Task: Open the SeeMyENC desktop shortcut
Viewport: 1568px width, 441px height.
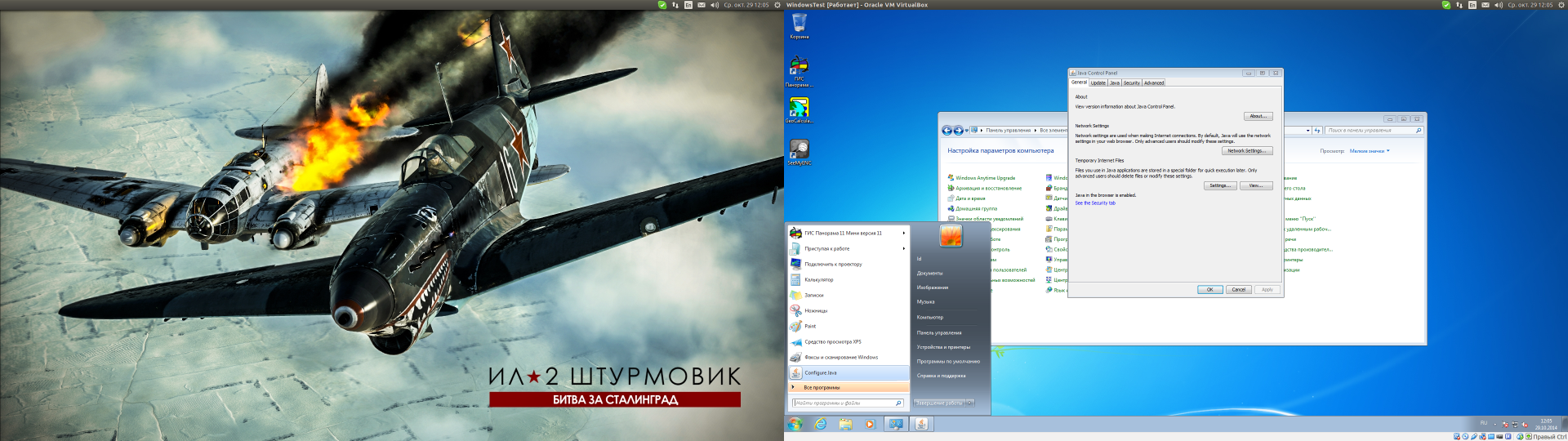Action: 799,152
